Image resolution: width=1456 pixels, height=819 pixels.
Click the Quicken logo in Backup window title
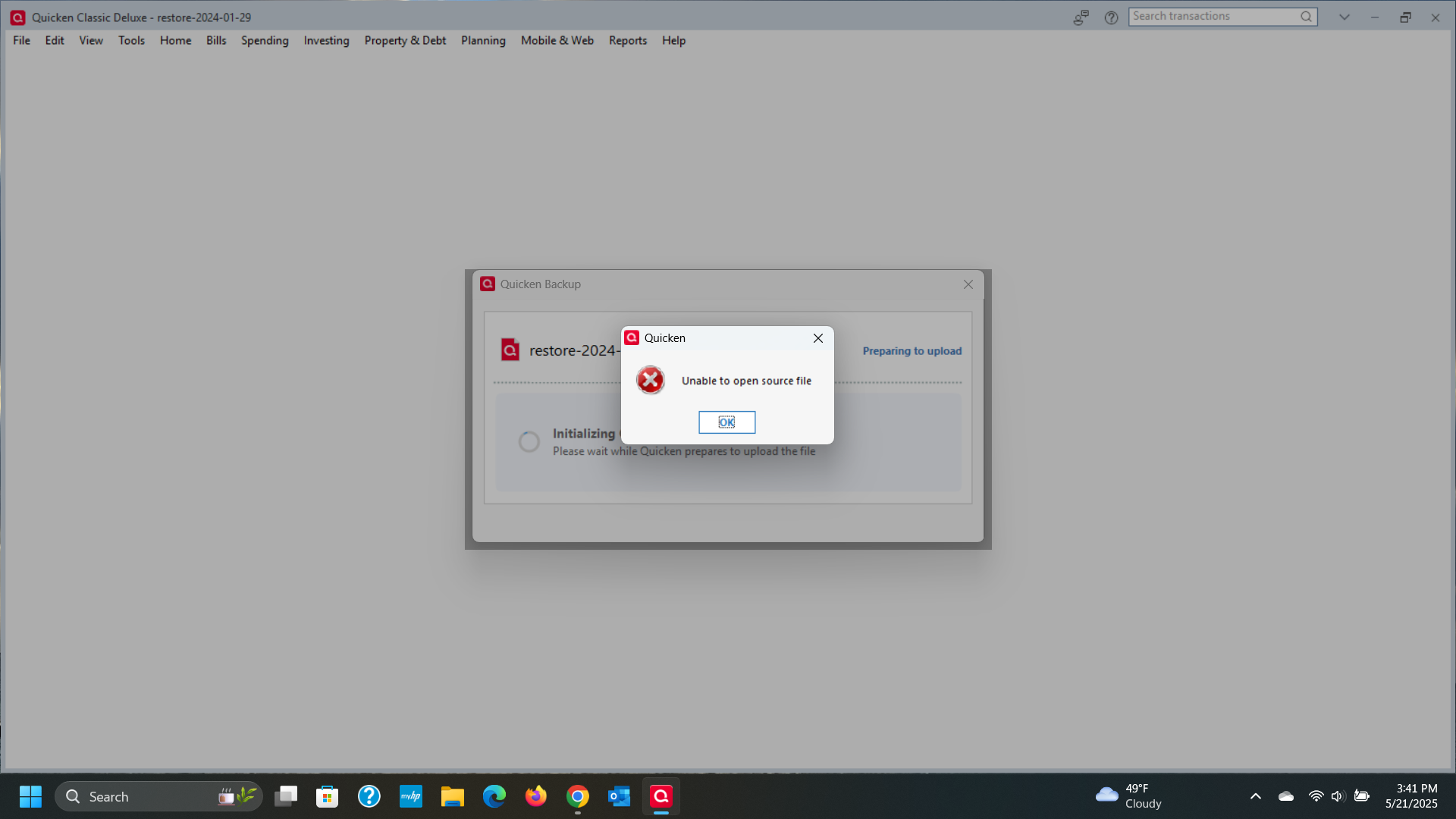(x=488, y=284)
